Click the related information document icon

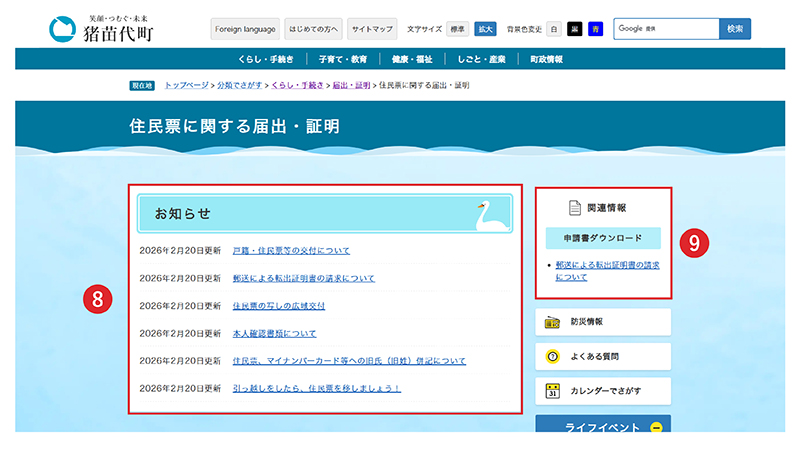(574, 208)
